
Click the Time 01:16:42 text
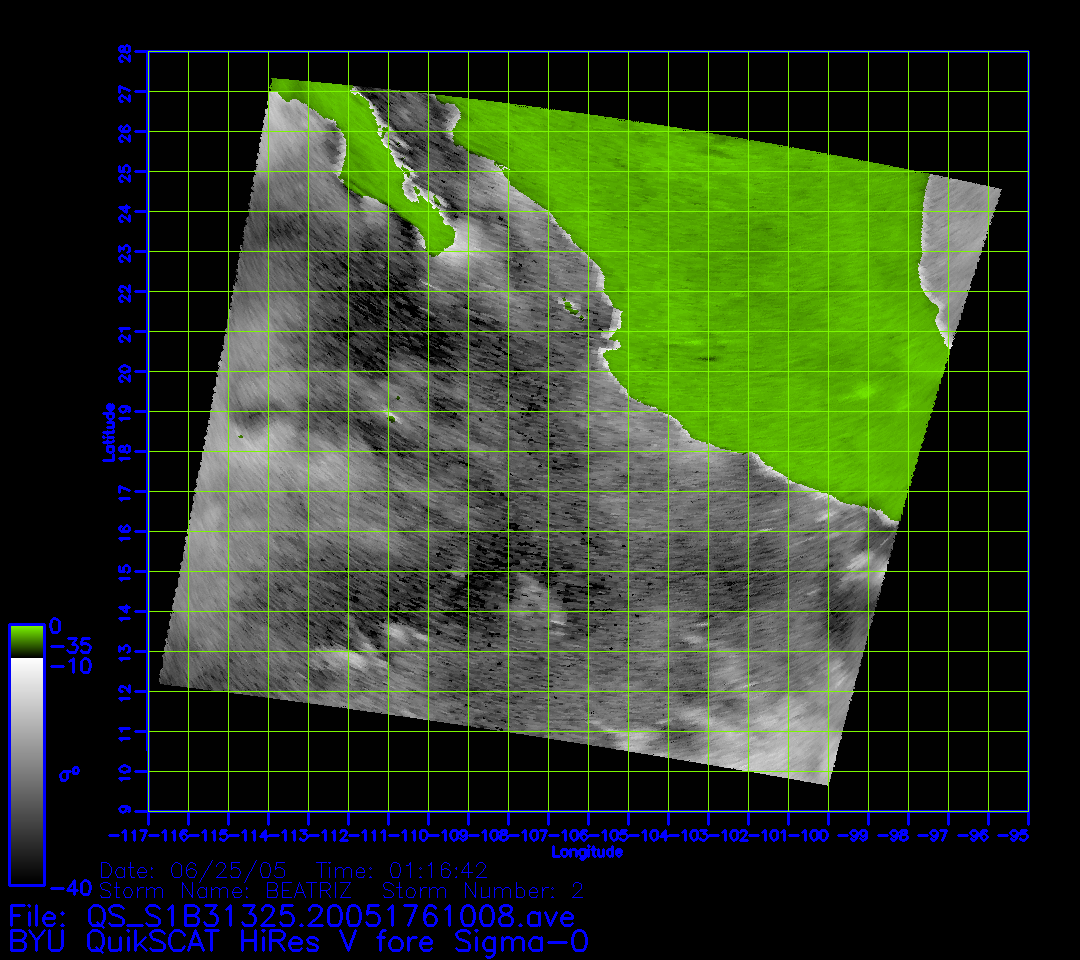[402, 869]
